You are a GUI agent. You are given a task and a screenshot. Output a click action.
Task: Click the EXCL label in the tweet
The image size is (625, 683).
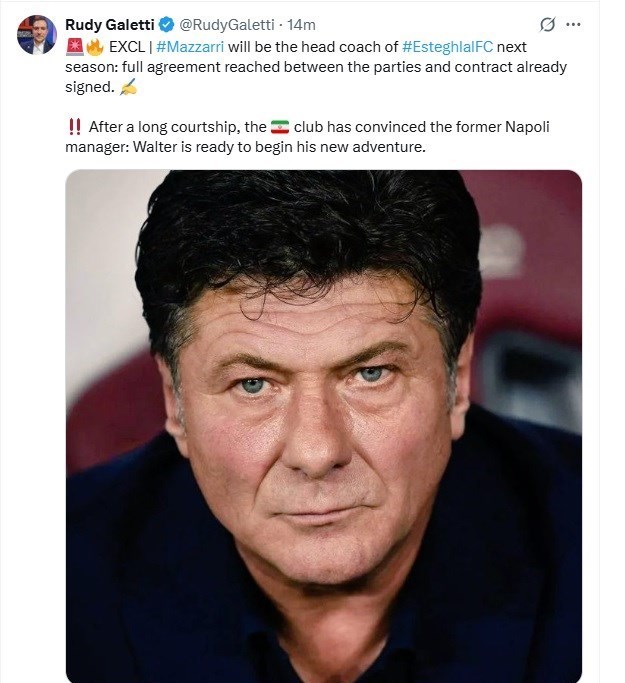127,46
